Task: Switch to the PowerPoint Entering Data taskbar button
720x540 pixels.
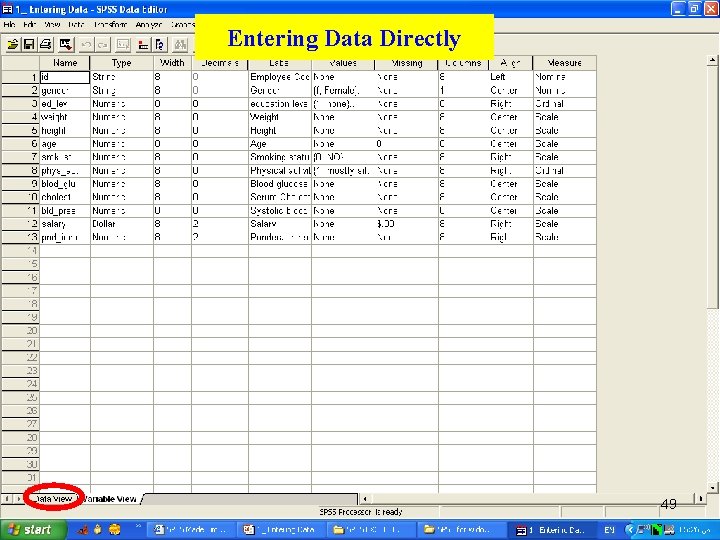Action: click(282, 530)
